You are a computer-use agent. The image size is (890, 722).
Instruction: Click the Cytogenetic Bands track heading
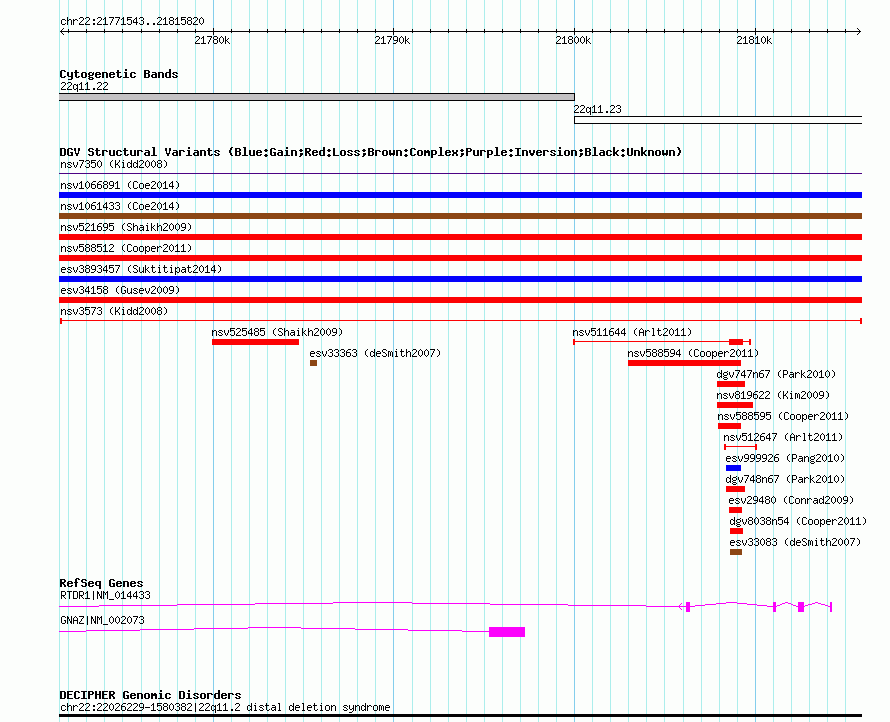(119, 74)
